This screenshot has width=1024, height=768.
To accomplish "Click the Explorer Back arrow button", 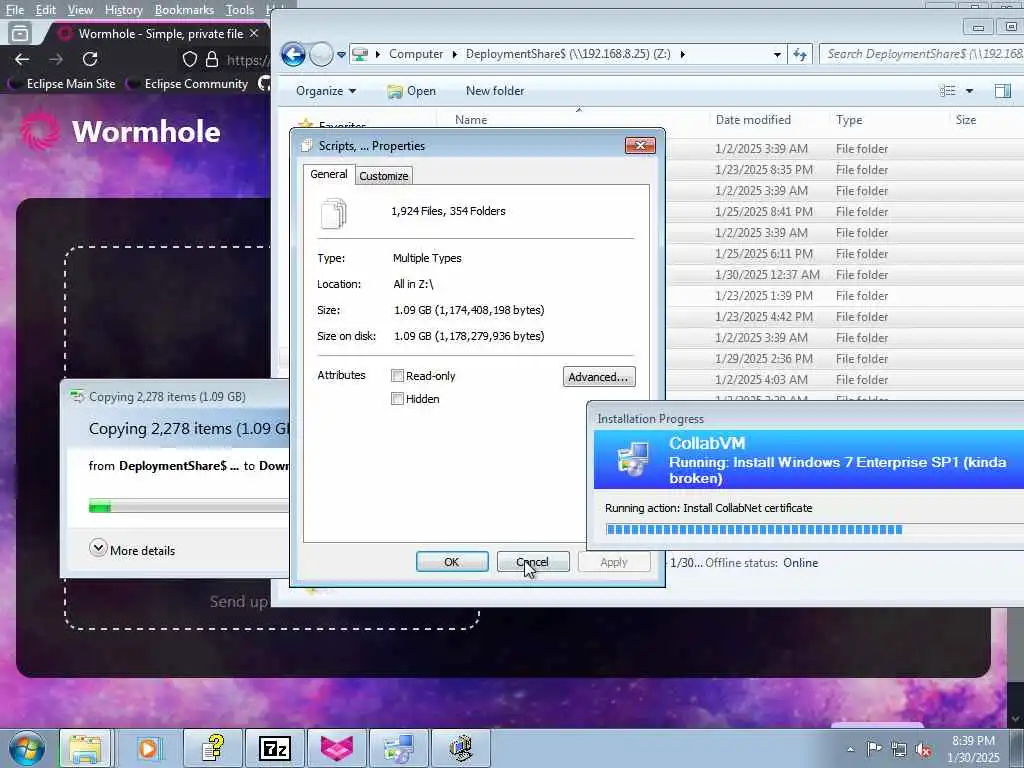I will (x=293, y=54).
